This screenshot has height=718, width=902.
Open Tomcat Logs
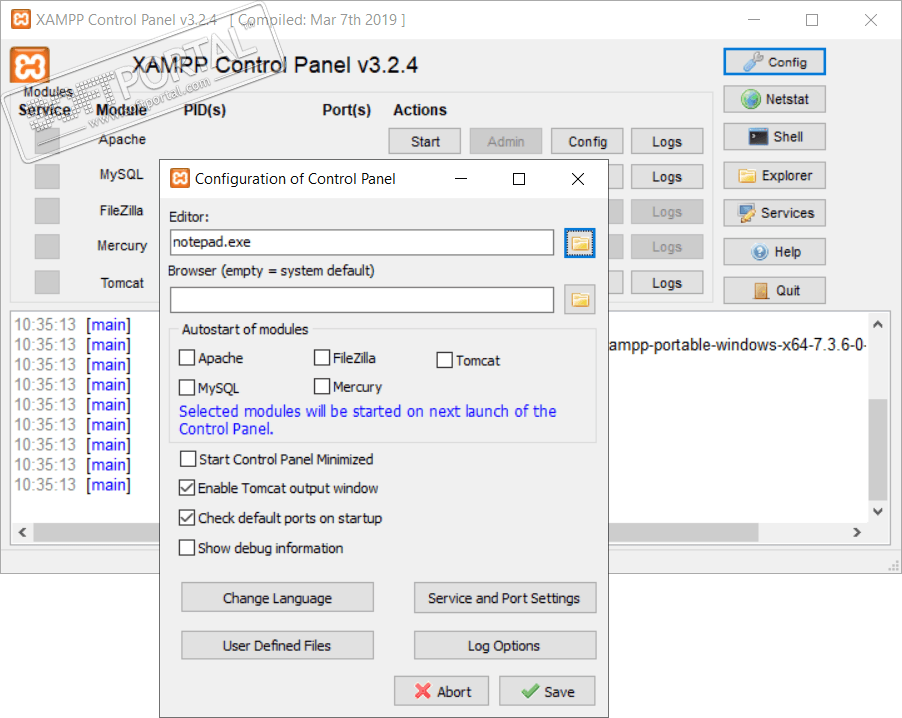tap(667, 282)
